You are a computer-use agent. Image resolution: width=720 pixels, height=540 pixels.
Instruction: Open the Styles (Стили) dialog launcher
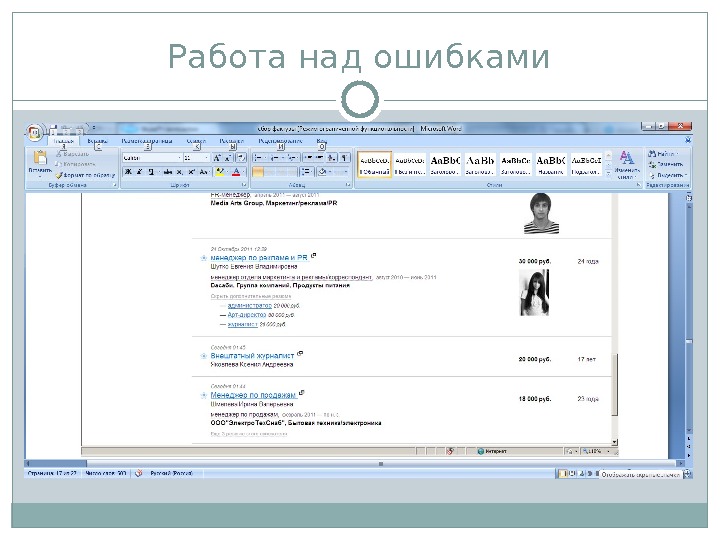638,185
